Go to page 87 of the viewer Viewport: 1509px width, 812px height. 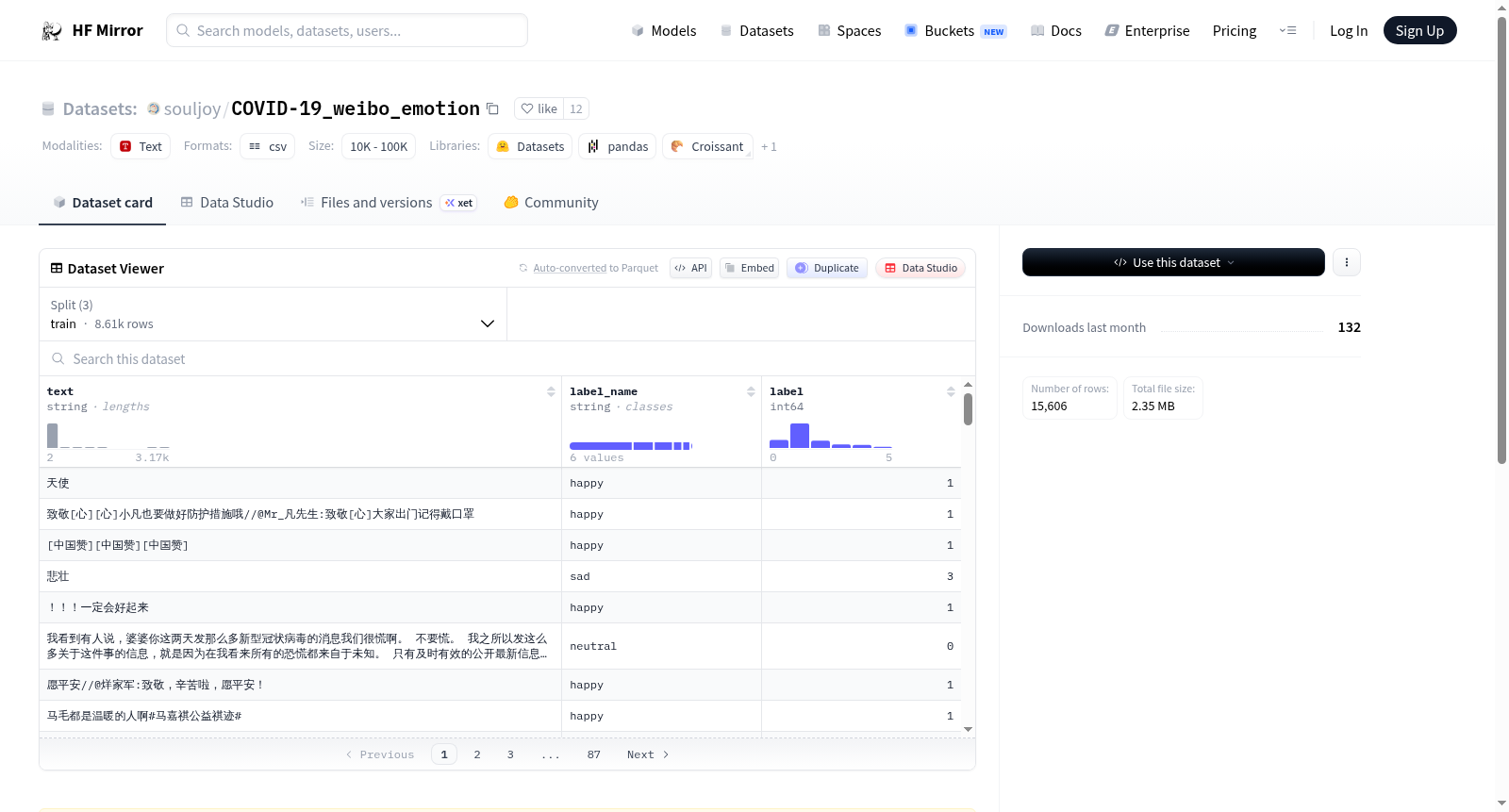(594, 754)
